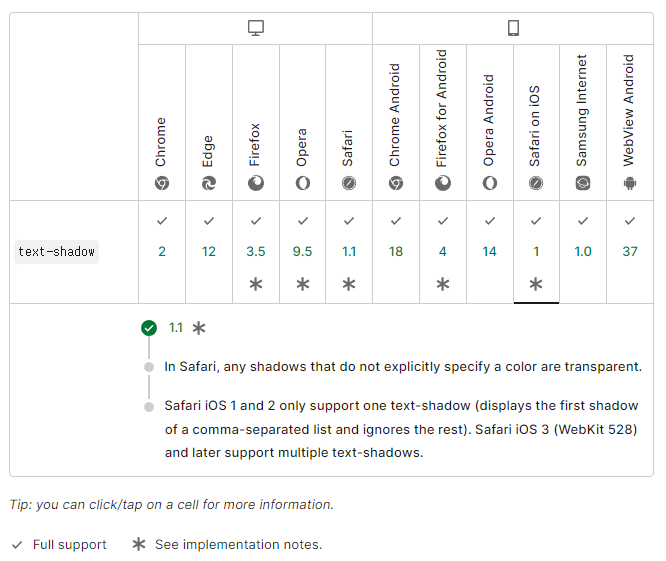Viewport: 666px width, 561px height.
Task: Click the green full-support checkmark badge
Action: pos(149,328)
